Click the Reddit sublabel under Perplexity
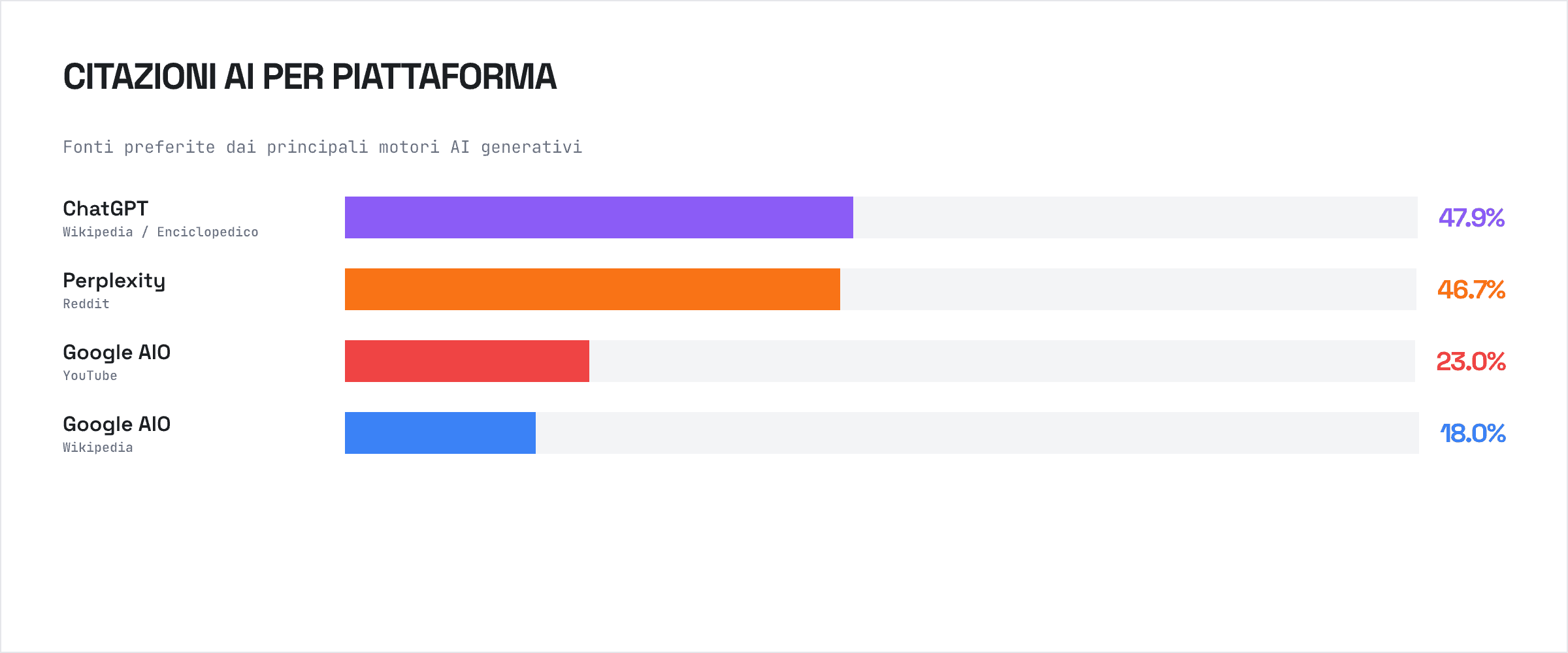1568x653 pixels. pos(86,304)
